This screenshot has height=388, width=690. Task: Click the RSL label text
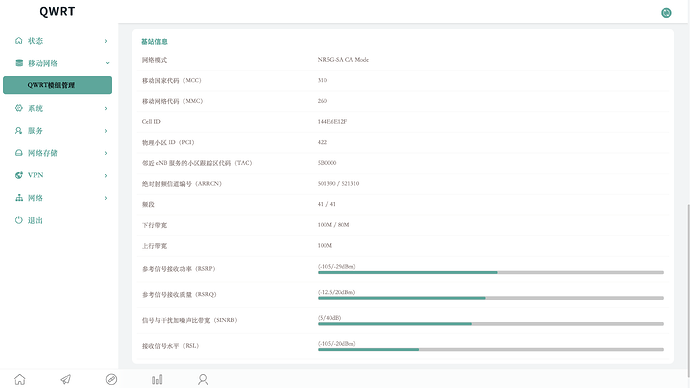(170, 346)
